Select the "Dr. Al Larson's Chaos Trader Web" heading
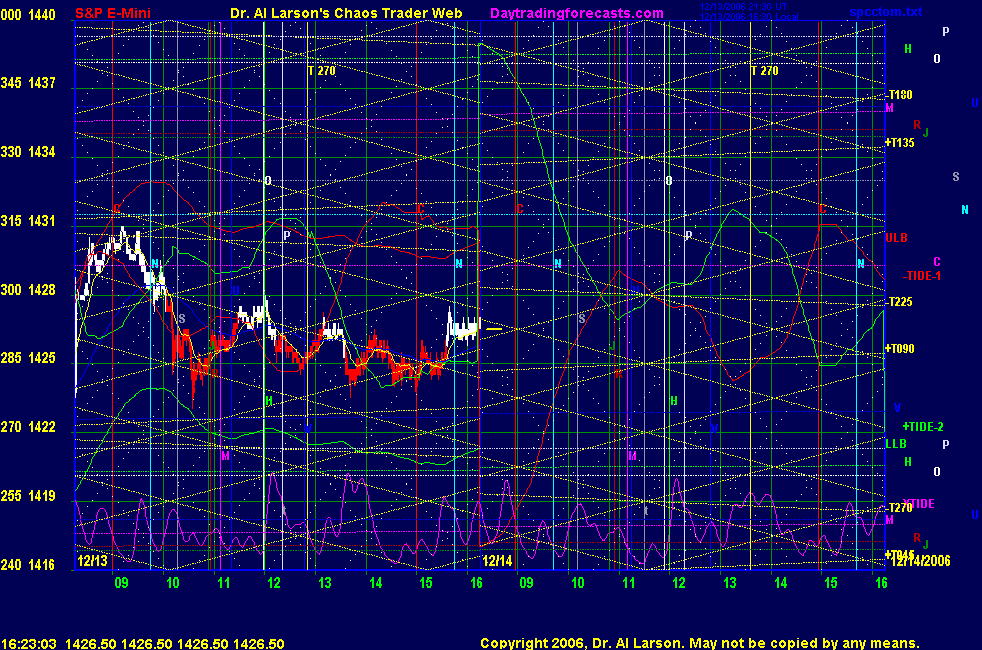The height and width of the screenshot is (650, 982). [346, 13]
